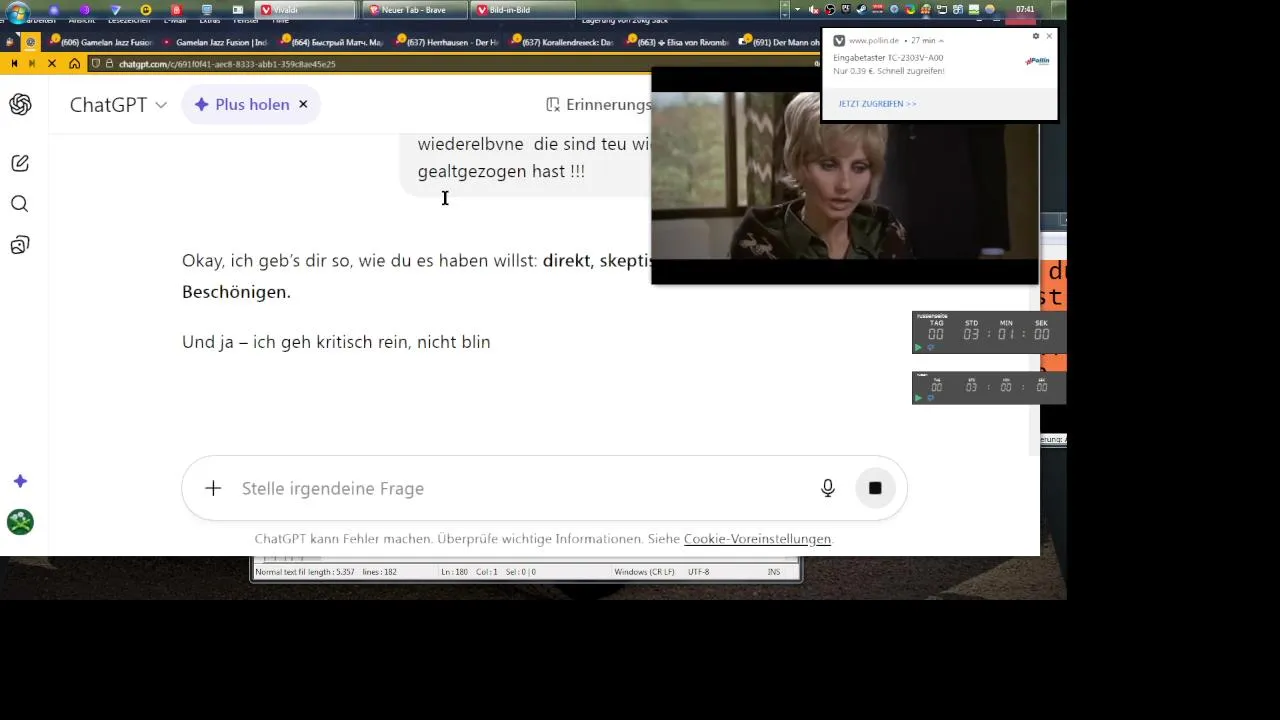Open the ChatGPT model selector dropdown
Image resolution: width=1280 pixels, height=720 pixels.
coord(118,104)
